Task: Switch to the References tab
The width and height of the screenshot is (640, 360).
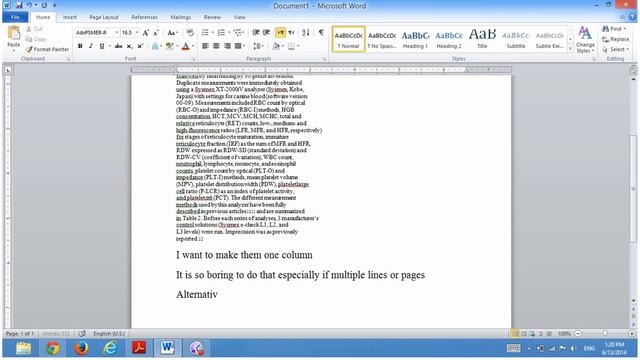Action: click(x=144, y=17)
